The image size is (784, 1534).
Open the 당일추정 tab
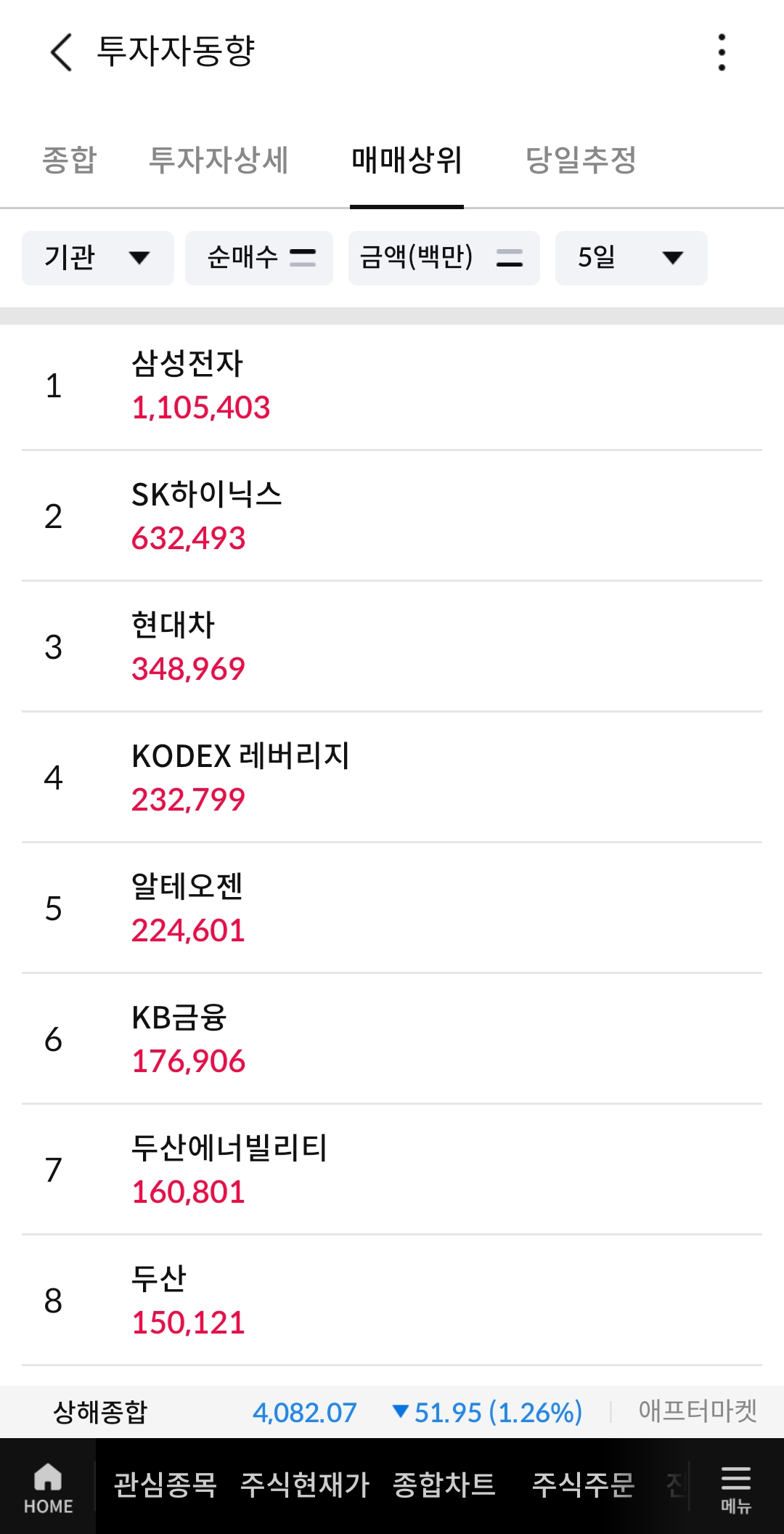coord(581,160)
